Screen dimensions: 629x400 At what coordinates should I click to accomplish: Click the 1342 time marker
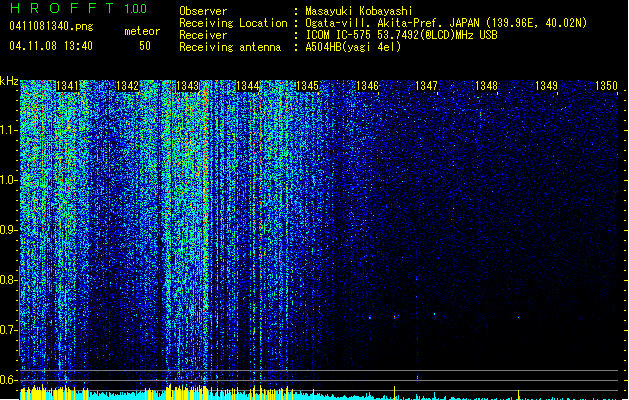point(127,86)
